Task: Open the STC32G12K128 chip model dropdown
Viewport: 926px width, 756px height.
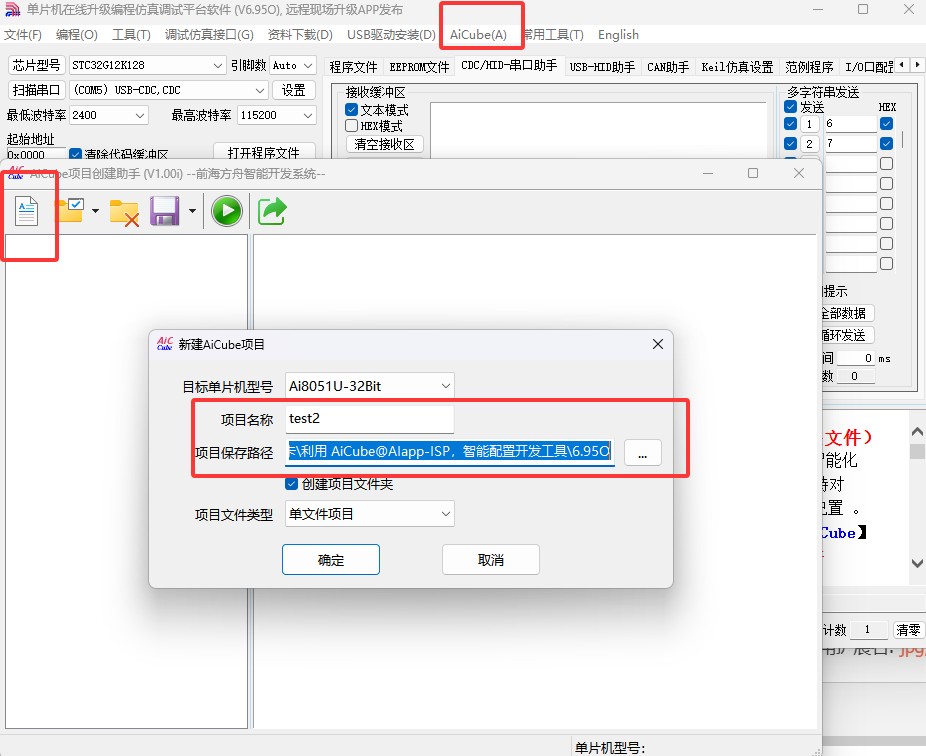Action: point(147,65)
